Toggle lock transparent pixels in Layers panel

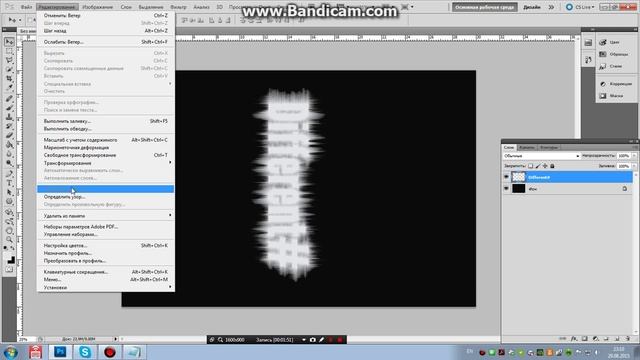click(531, 166)
